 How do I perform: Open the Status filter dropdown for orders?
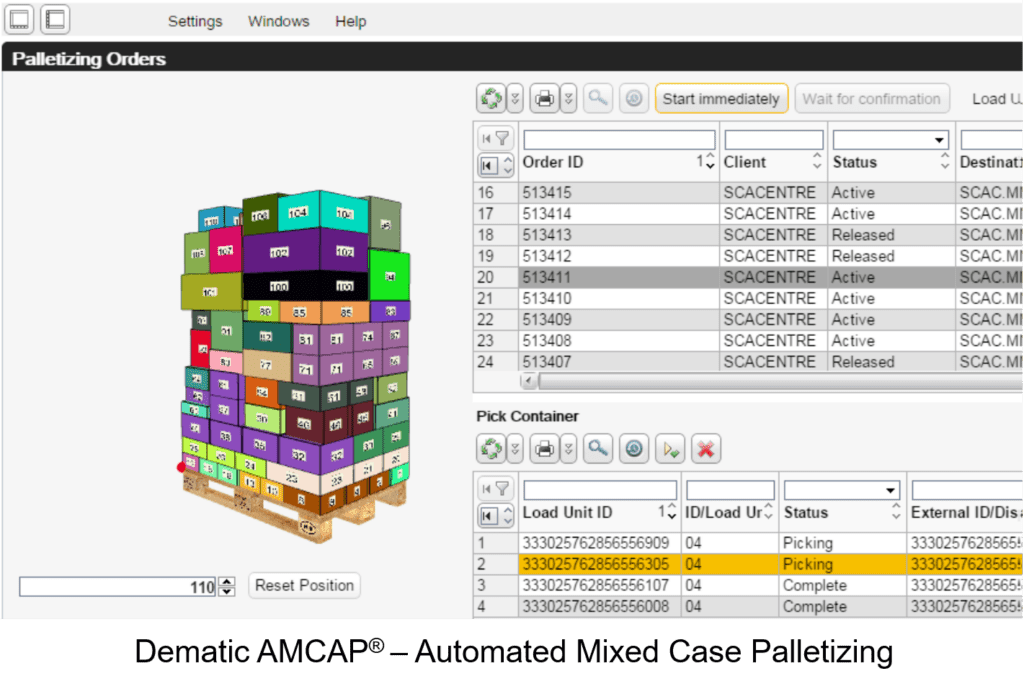pyautogui.click(x=938, y=140)
